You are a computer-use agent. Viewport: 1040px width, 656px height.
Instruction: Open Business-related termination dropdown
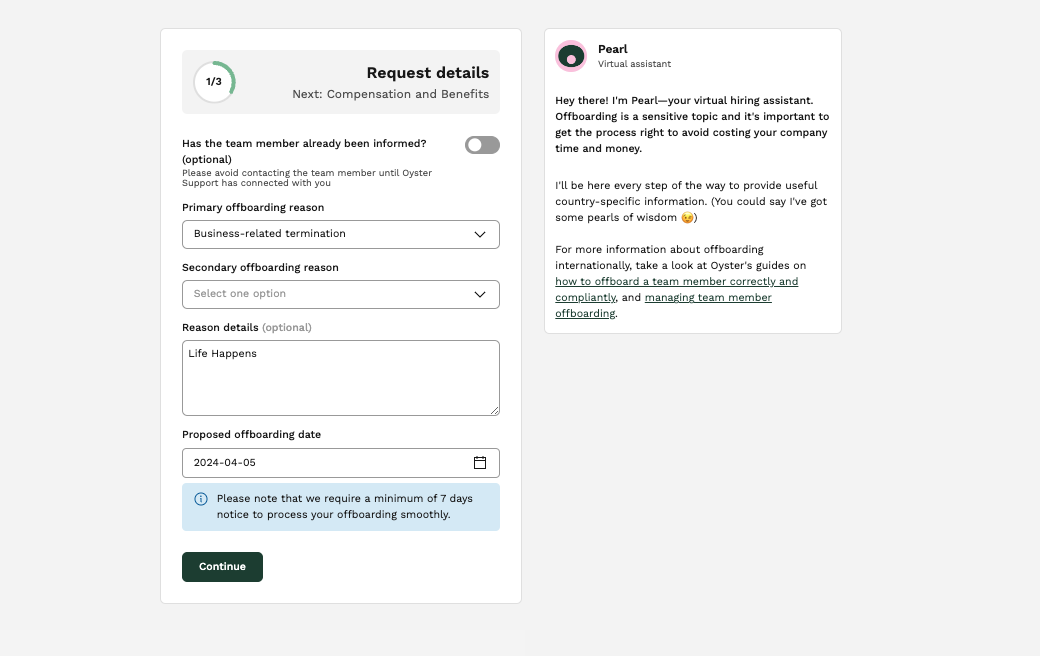click(341, 234)
